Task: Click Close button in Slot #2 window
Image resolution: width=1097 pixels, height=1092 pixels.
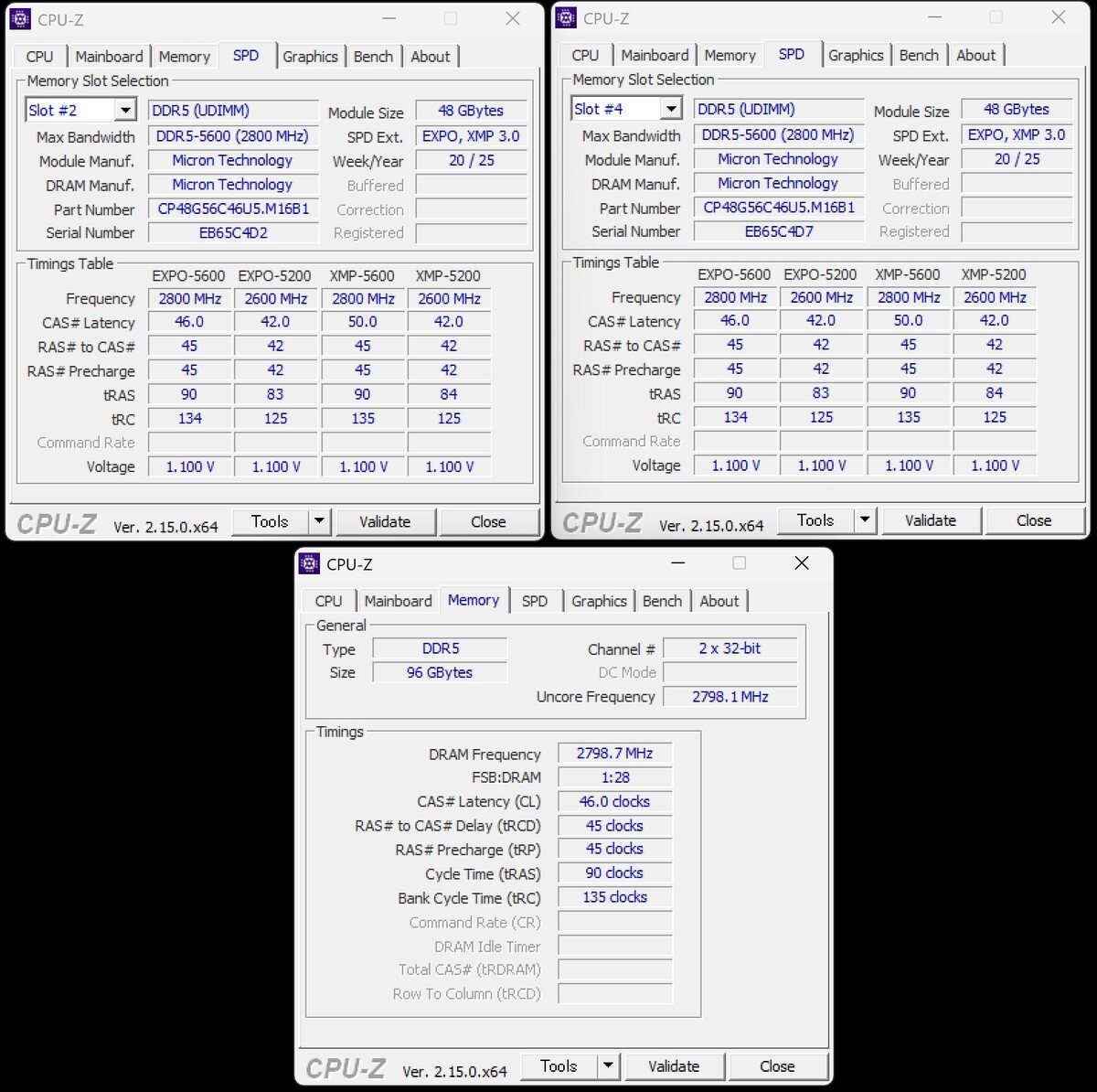Action: pyautogui.click(x=488, y=521)
